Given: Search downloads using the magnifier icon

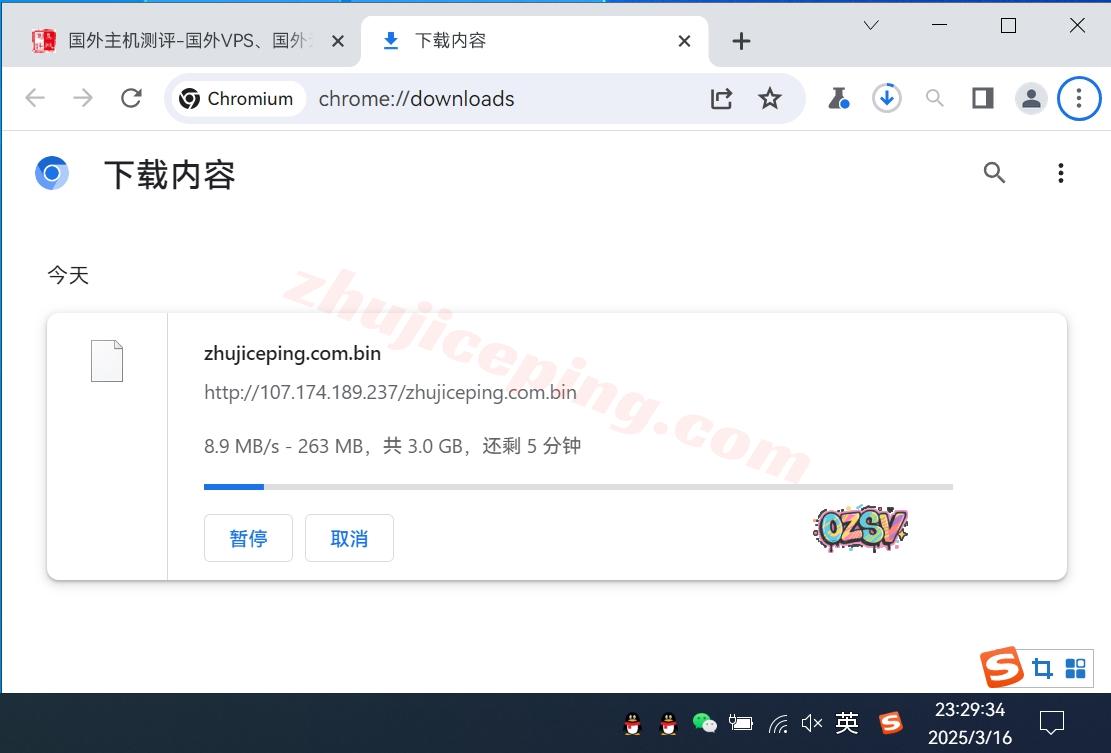Looking at the screenshot, I should coord(994,173).
